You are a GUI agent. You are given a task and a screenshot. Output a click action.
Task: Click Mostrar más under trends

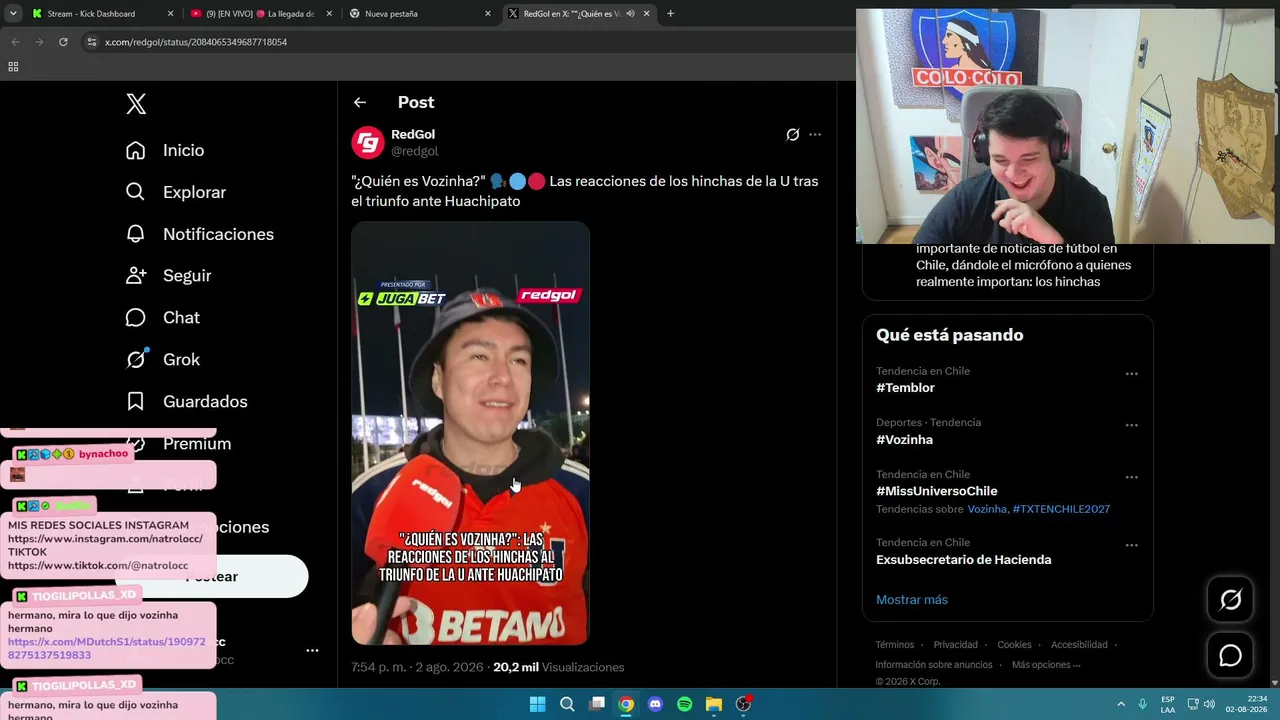click(912, 600)
